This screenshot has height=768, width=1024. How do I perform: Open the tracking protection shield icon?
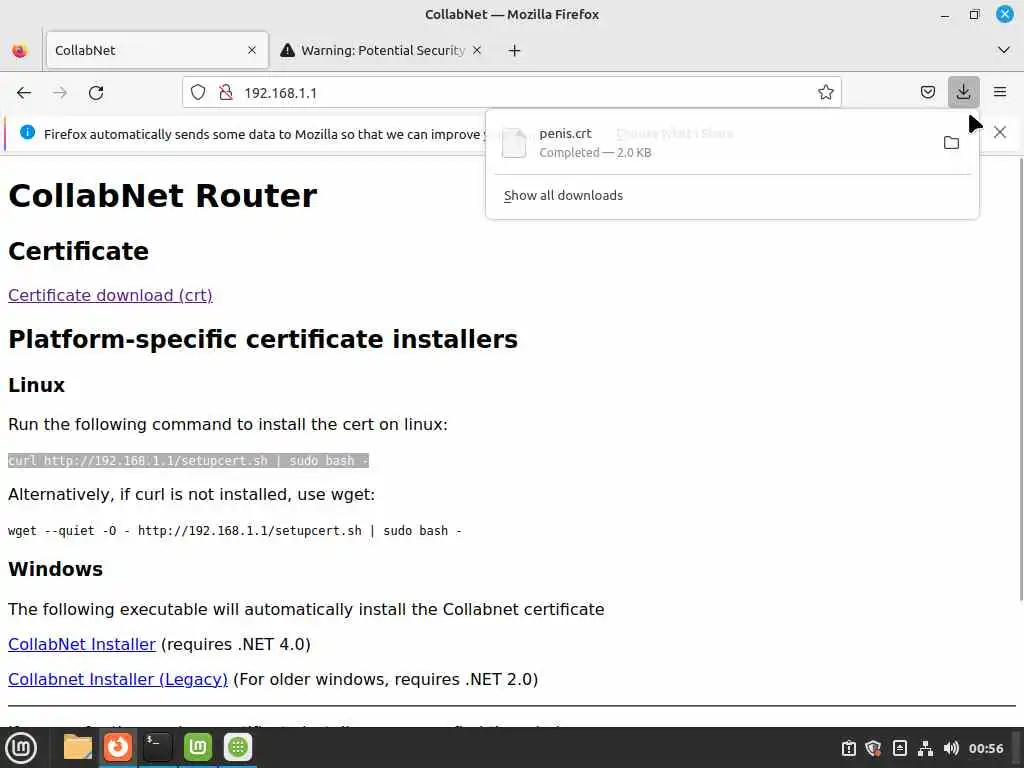pos(198,93)
